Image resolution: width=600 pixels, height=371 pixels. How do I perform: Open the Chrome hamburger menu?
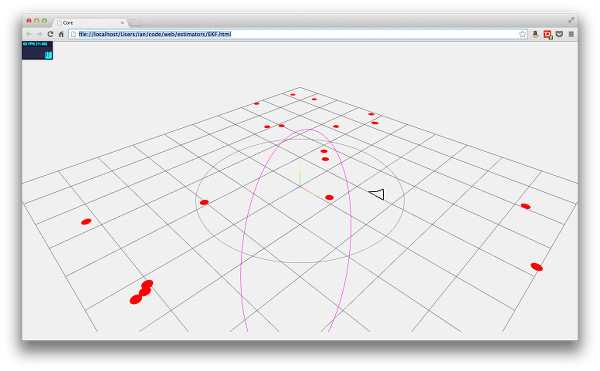[x=571, y=34]
